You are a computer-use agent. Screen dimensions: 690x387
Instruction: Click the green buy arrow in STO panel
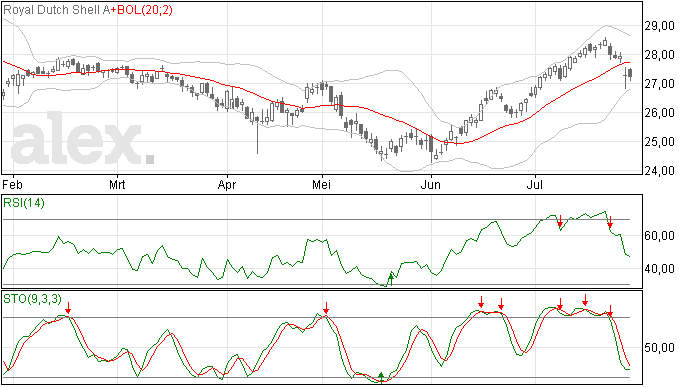[x=381, y=377]
